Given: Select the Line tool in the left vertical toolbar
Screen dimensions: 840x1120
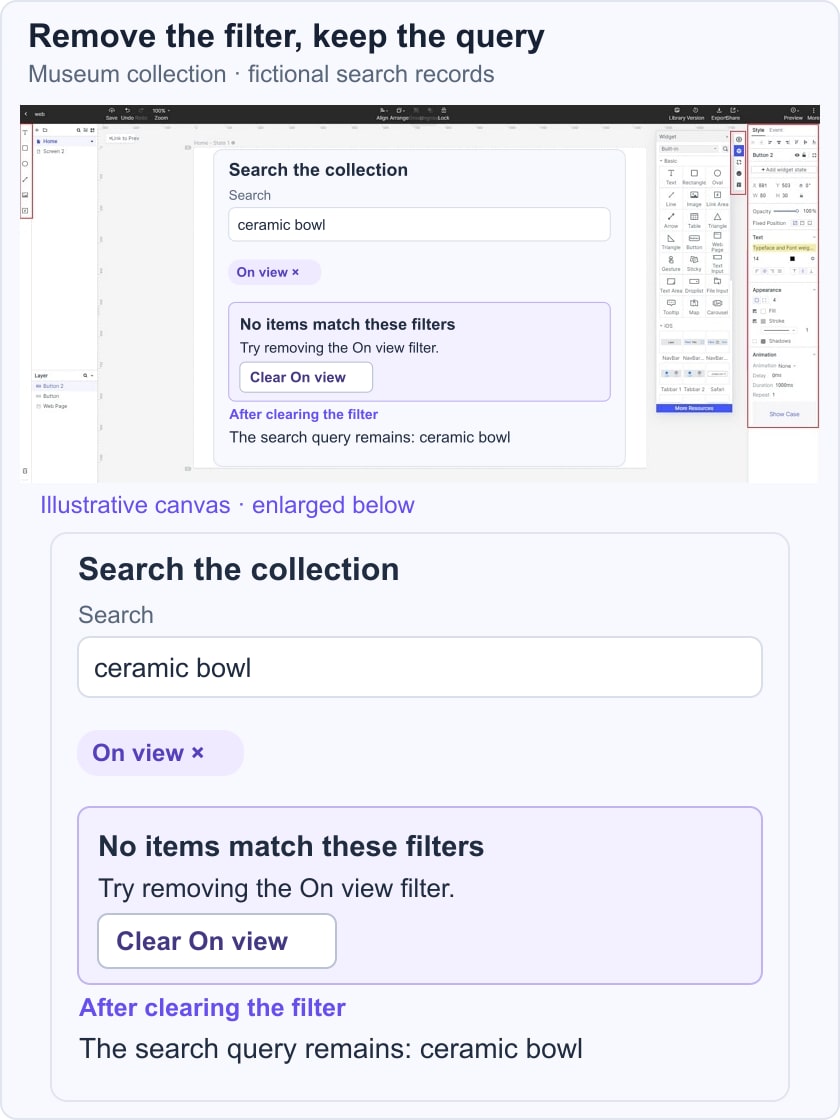Looking at the screenshot, I should click(x=25, y=179).
